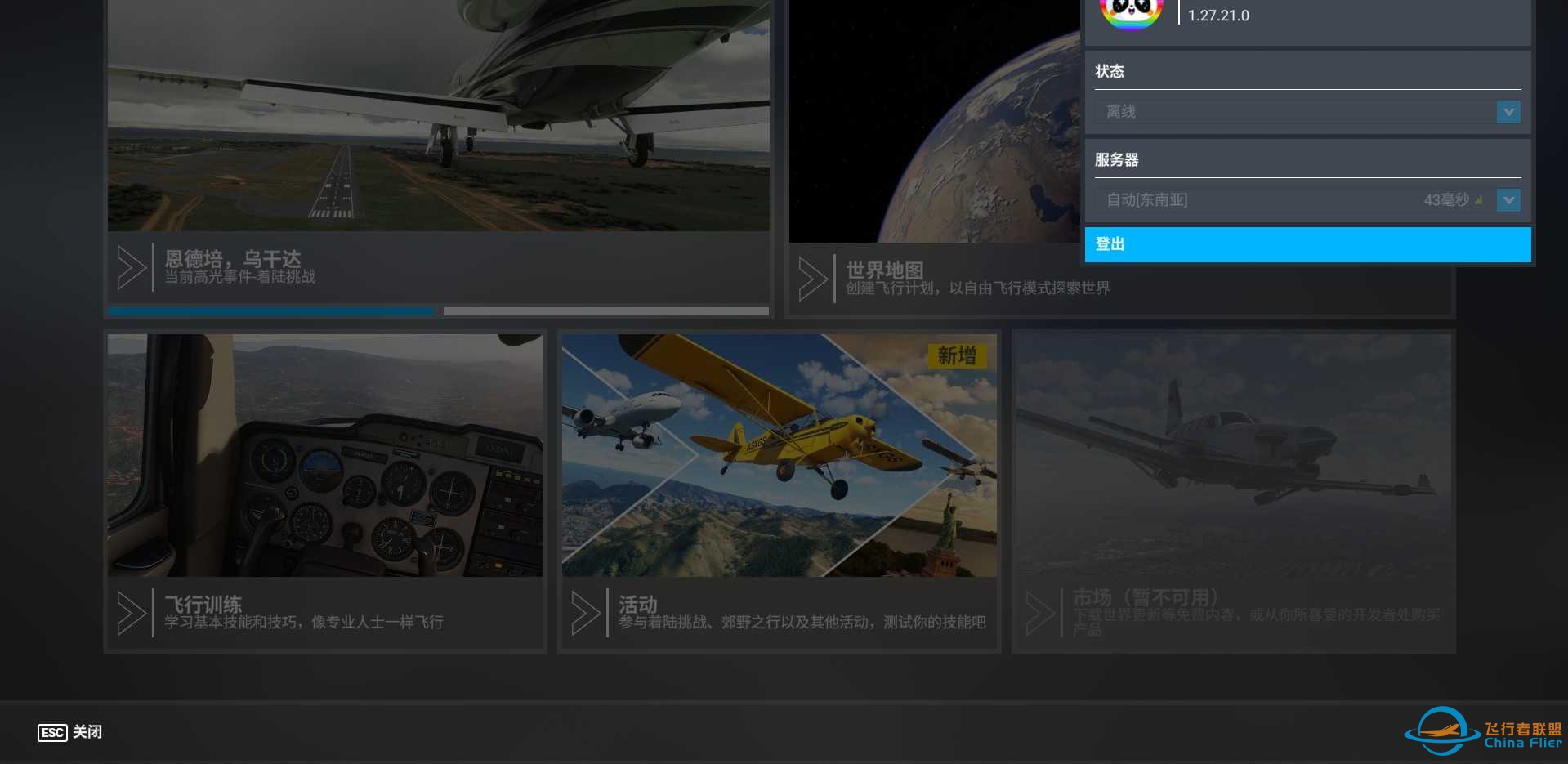Click the 当前高光事件-着陆挑战 subtitle
The width and height of the screenshot is (1568, 764).
pyautogui.click(x=240, y=277)
